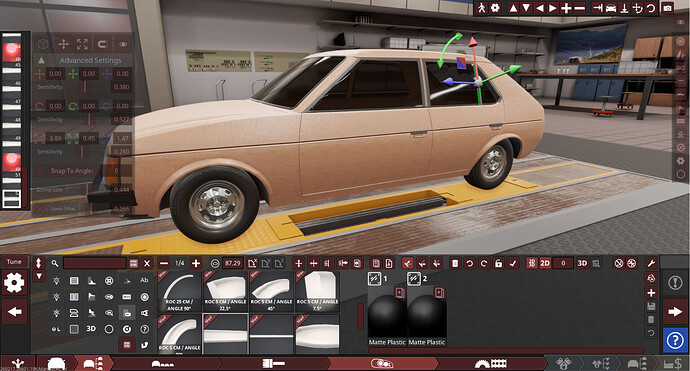The height and width of the screenshot is (371, 690).
Task: Select the ROC 5 CM / ANGLE 45° fixture
Action: tap(271, 291)
